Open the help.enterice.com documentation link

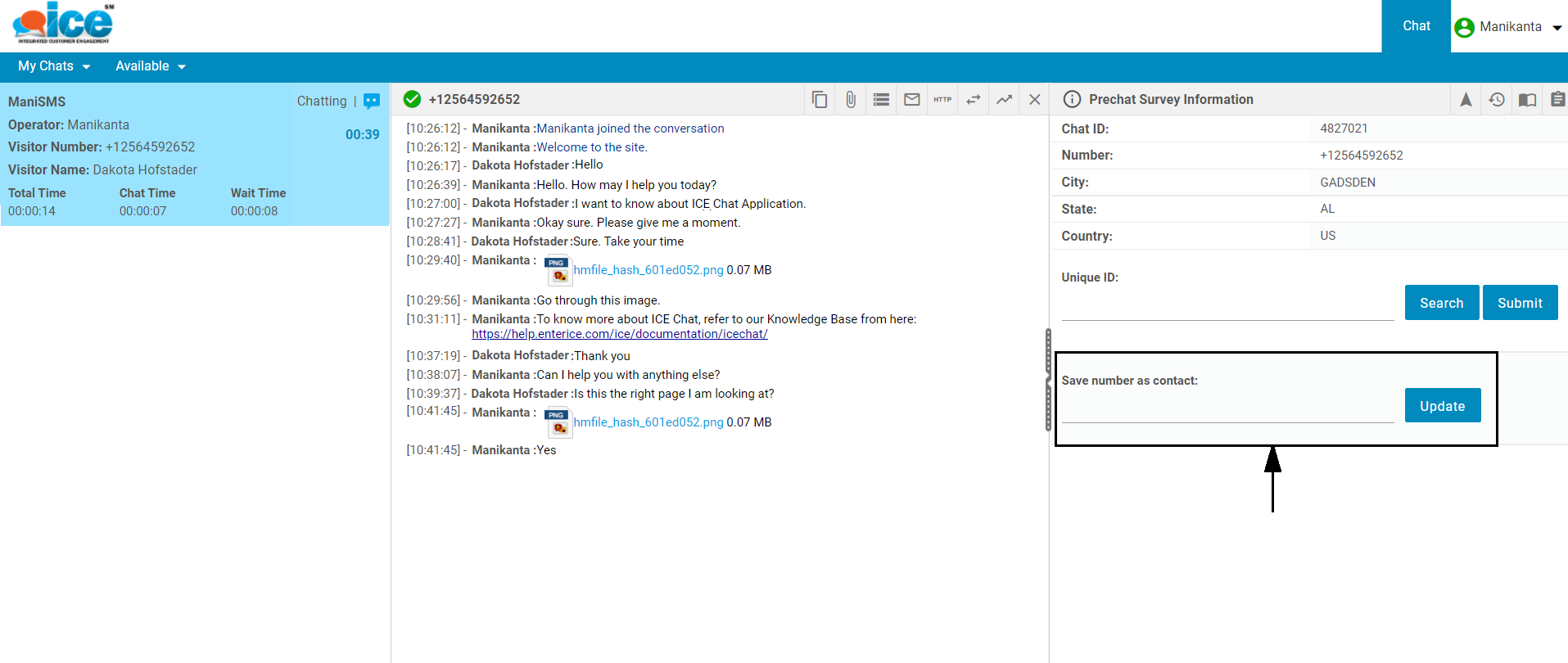point(619,334)
